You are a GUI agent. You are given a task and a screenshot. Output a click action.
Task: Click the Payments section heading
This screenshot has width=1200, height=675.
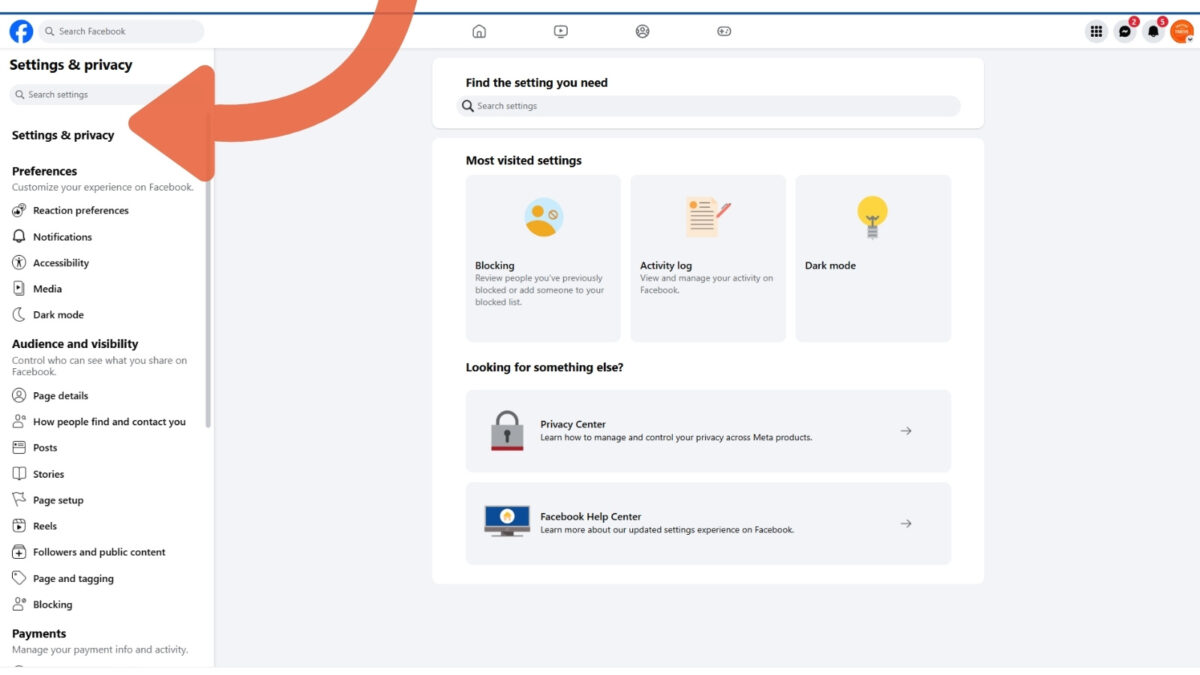[x=39, y=634]
